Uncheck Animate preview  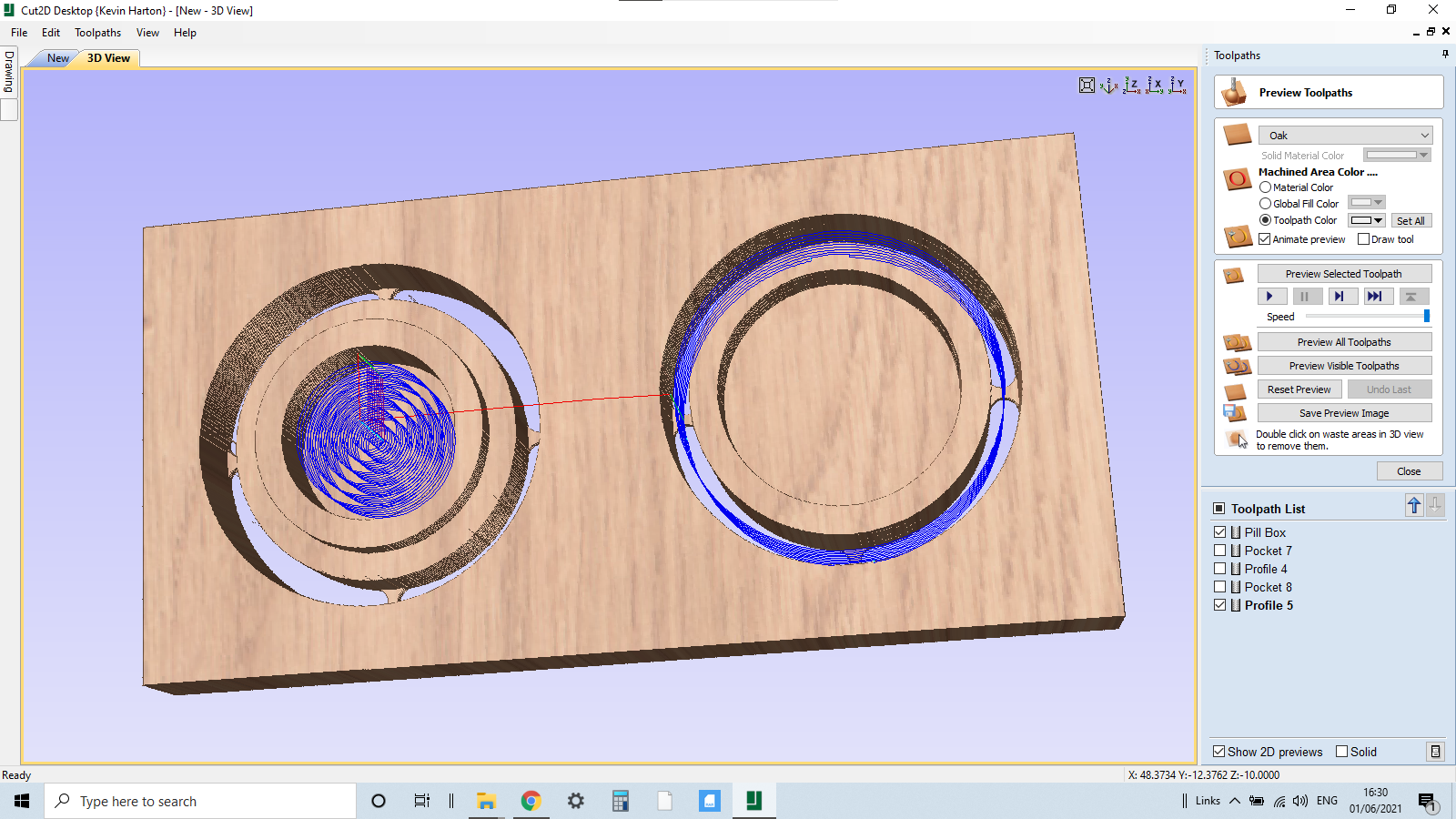[x=1264, y=238]
